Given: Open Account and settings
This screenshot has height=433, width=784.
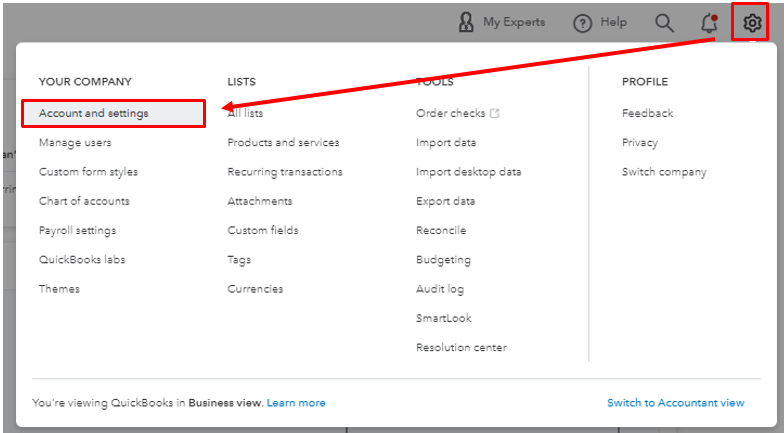Looking at the screenshot, I should [x=94, y=114].
